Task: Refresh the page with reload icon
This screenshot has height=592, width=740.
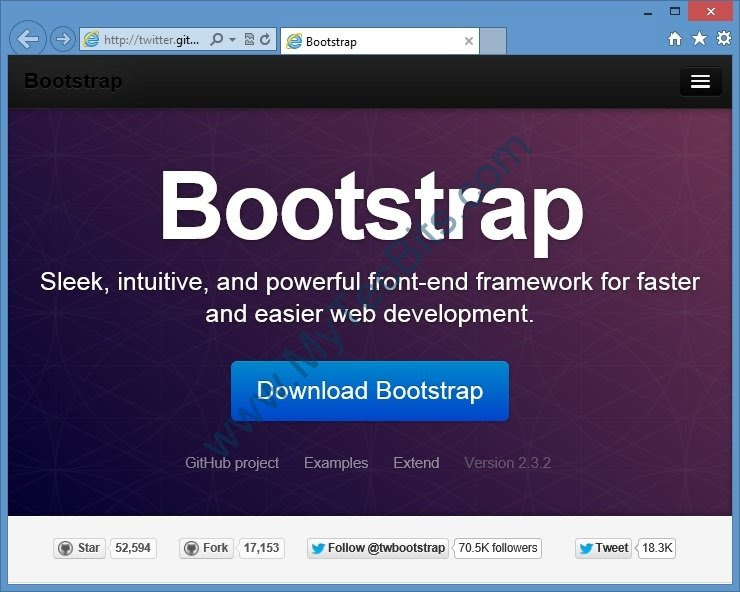Action: pyautogui.click(x=265, y=40)
